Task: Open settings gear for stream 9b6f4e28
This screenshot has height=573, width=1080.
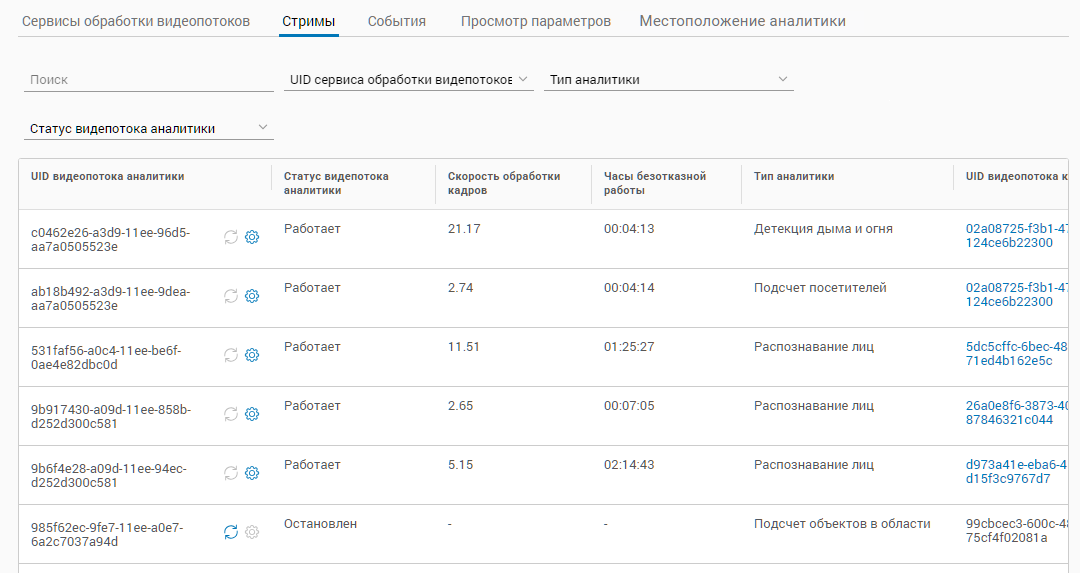Action: click(x=252, y=473)
